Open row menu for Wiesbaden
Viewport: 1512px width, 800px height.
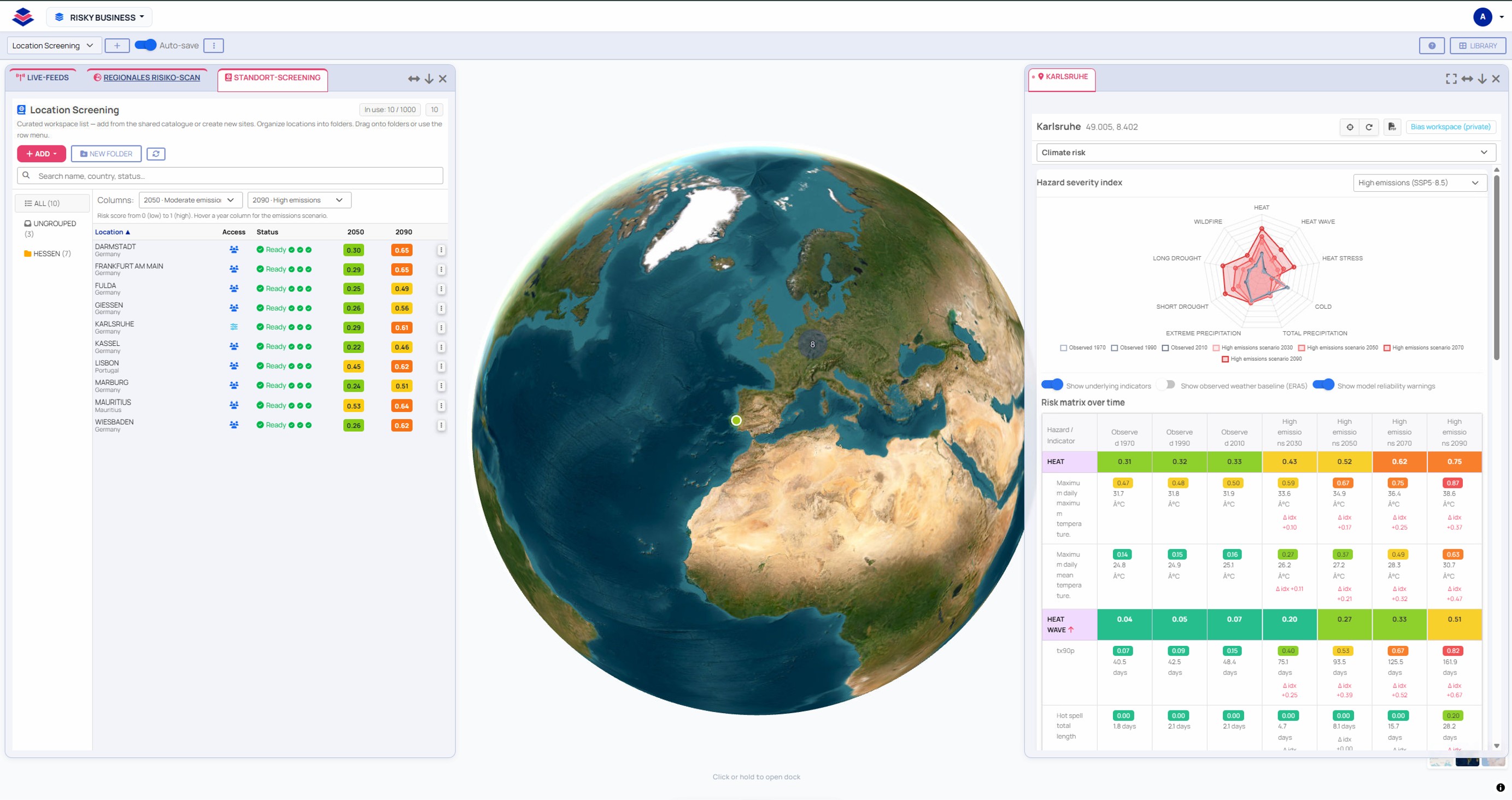(x=441, y=426)
